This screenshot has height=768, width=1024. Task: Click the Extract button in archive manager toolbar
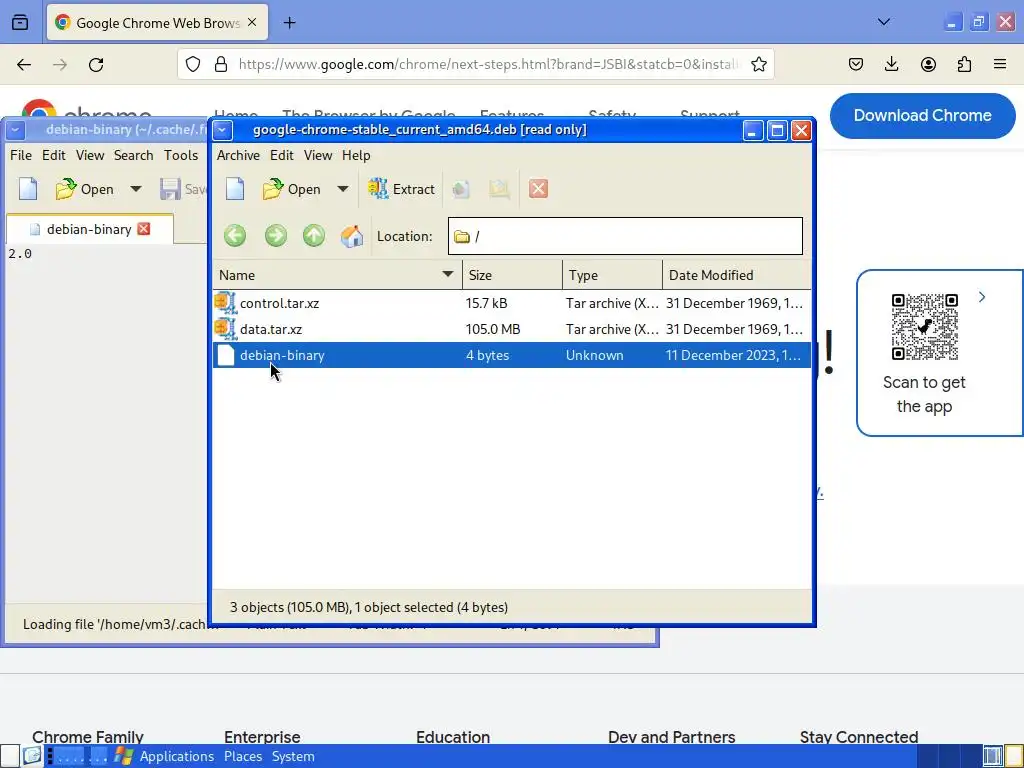pyautogui.click(x=401, y=189)
